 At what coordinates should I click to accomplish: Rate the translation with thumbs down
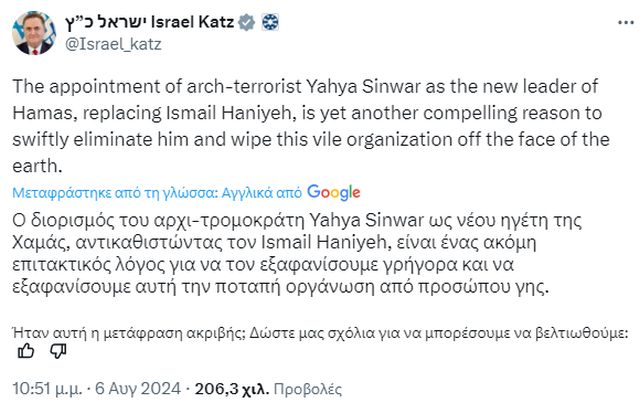point(58,350)
